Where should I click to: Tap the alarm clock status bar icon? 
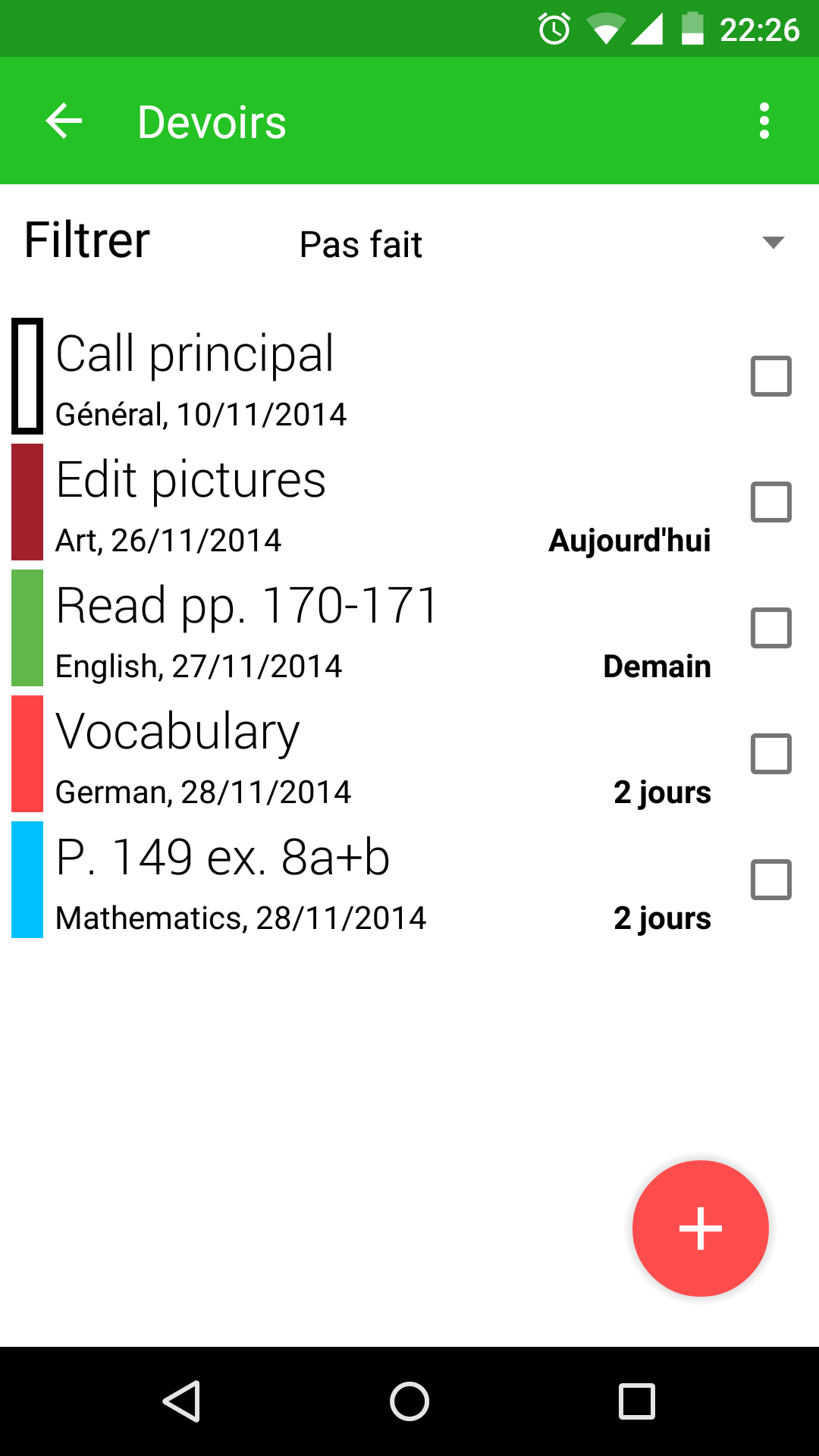[x=554, y=30]
